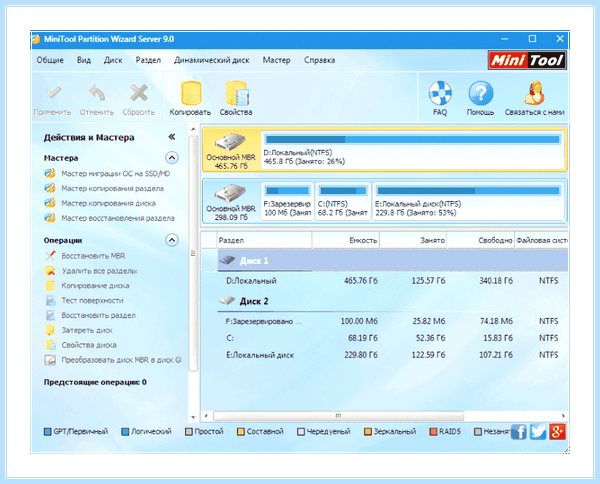
Task: Open the Вид menu
Action: tap(84, 60)
